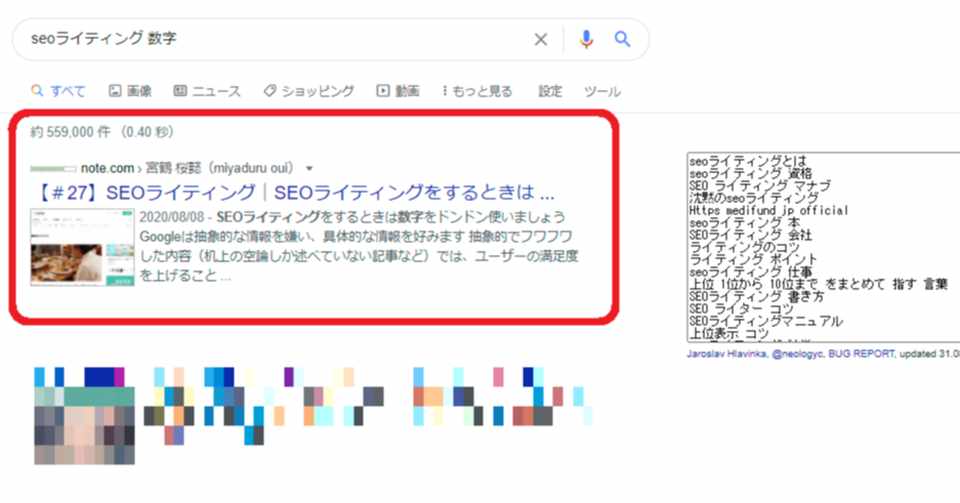Switch to the ニュース news tab
This screenshot has width=960, height=503.
pos(208,91)
